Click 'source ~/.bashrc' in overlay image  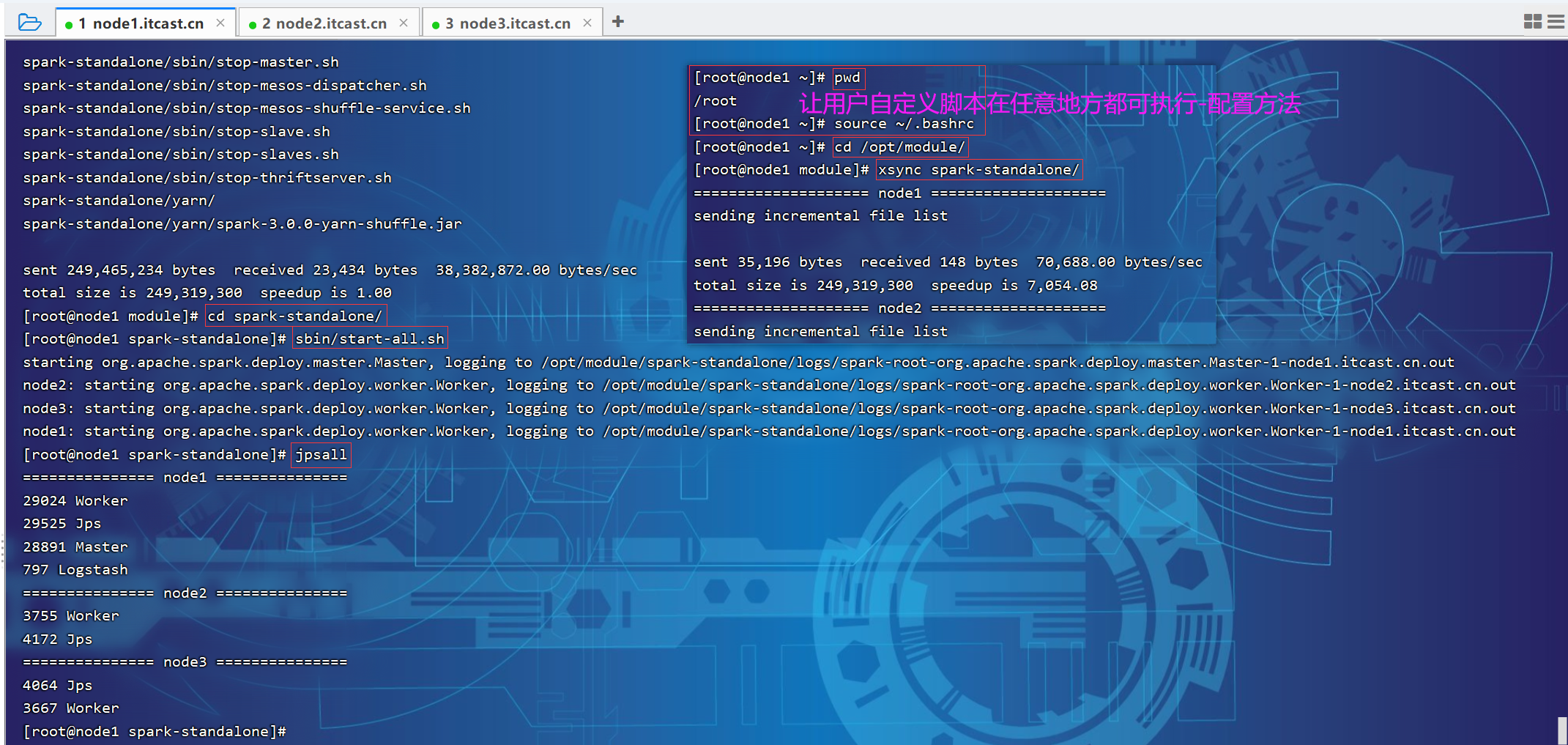pos(904,124)
